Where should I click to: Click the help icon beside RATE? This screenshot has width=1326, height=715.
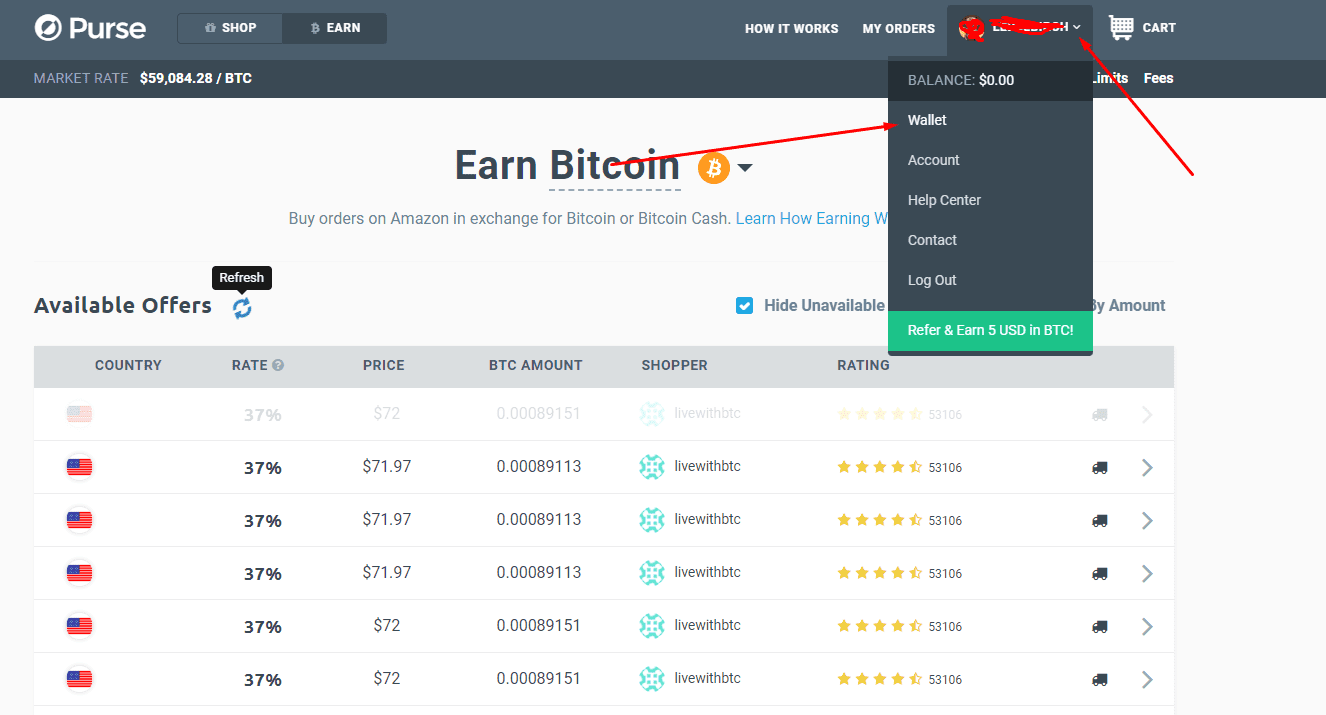pos(278,366)
